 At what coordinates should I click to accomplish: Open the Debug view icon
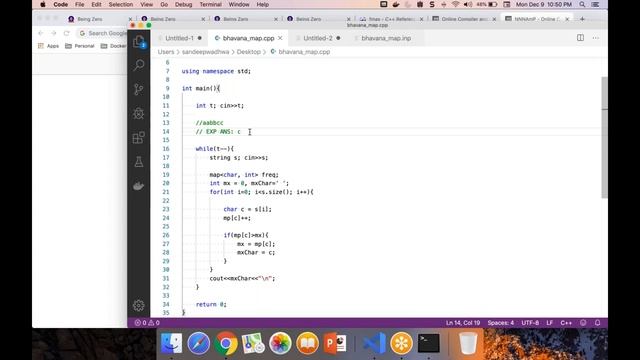click(x=139, y=113)
